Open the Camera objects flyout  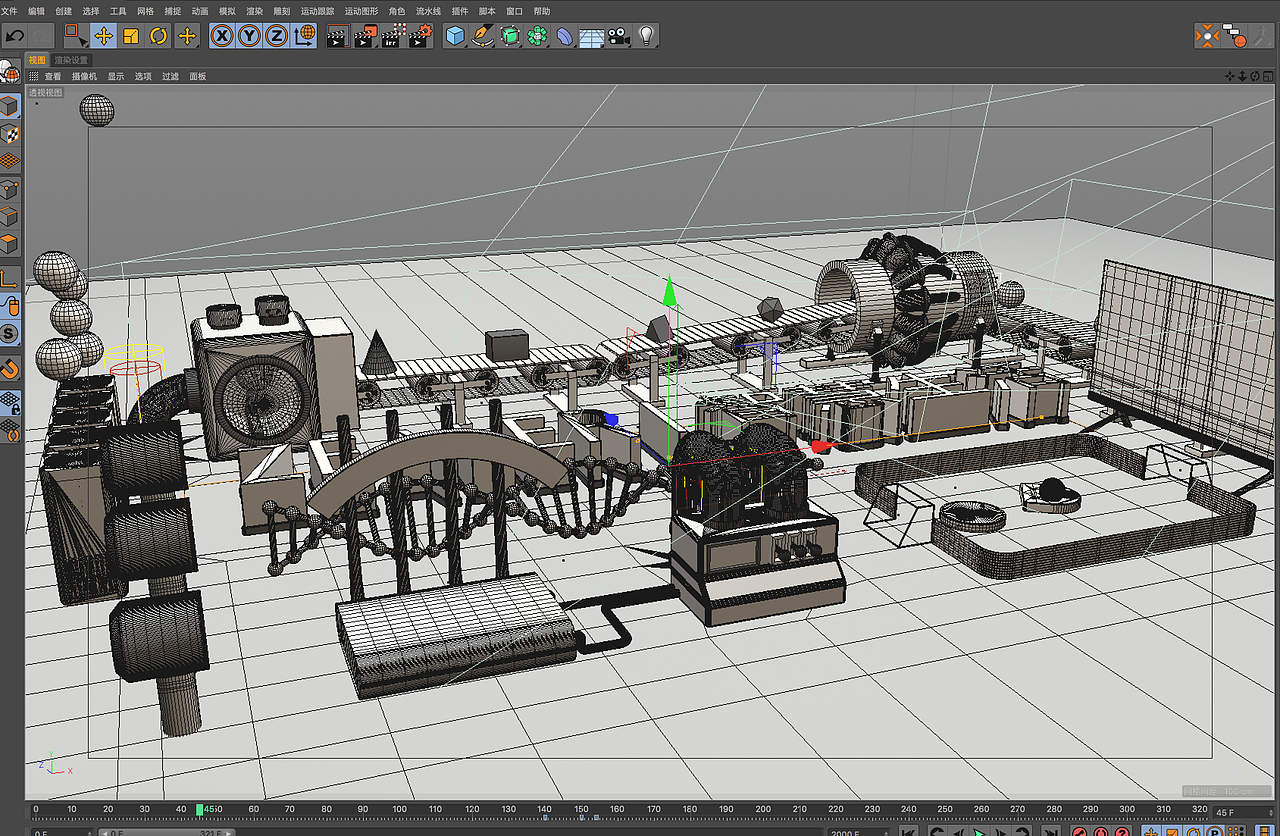coord(619,36)
